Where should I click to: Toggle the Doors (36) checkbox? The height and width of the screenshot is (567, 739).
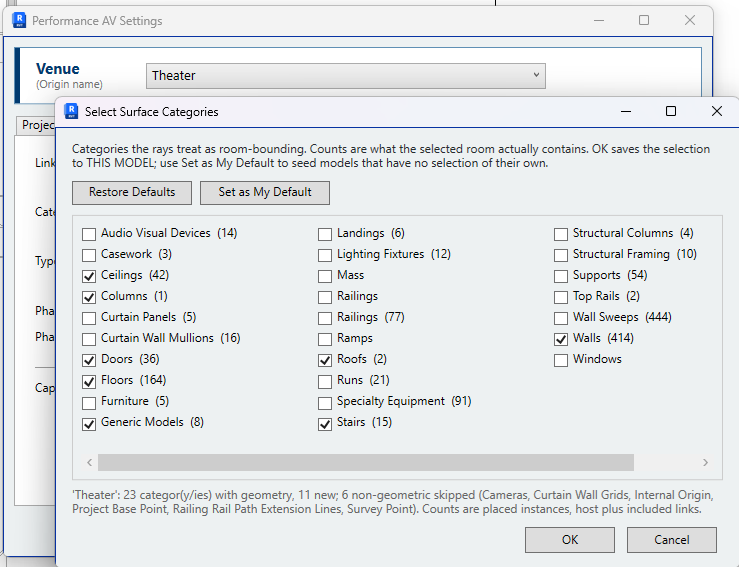[x=89, y=360]
